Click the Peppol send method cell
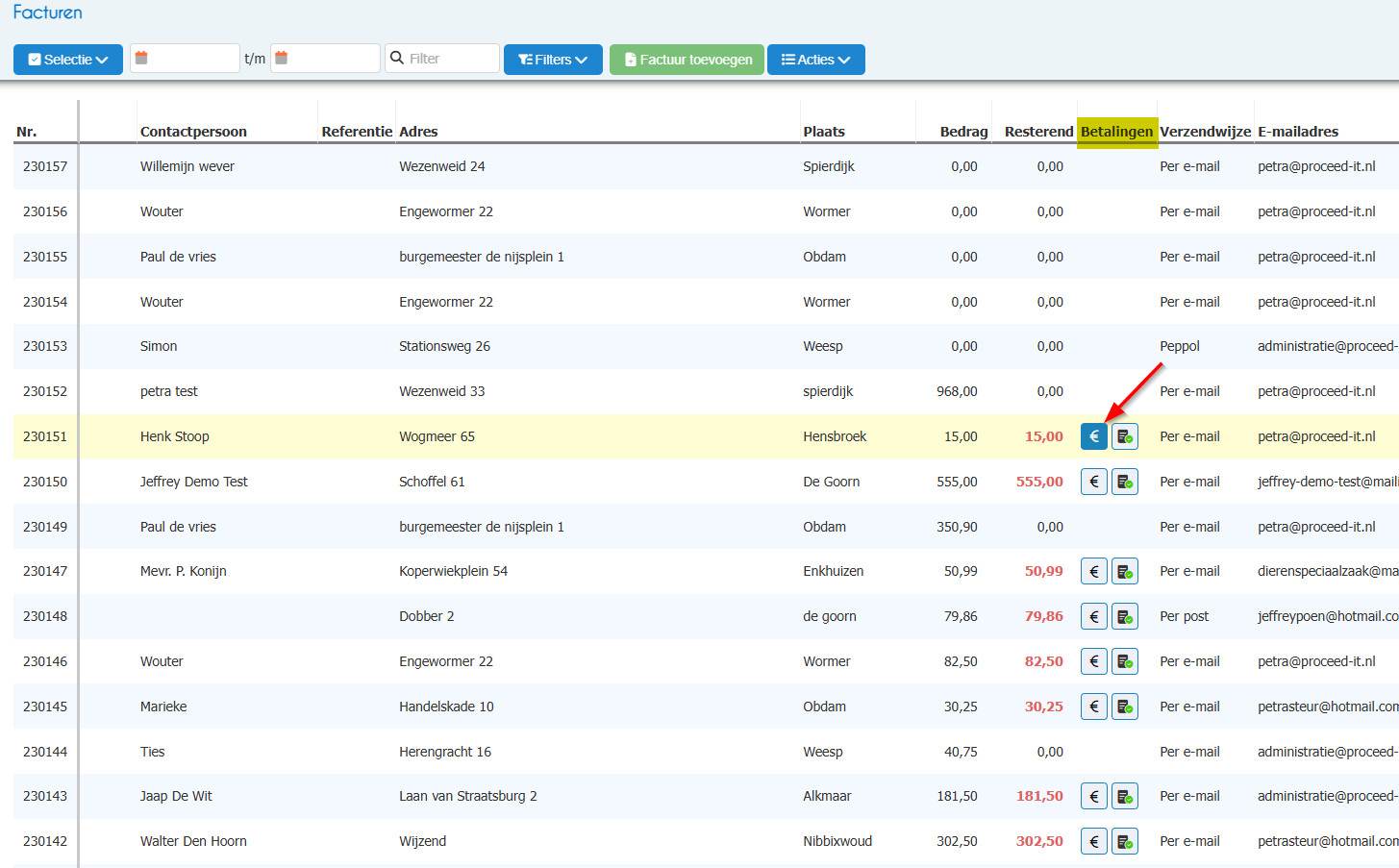The image size is (1399, 868). [x=1180, y=346]
